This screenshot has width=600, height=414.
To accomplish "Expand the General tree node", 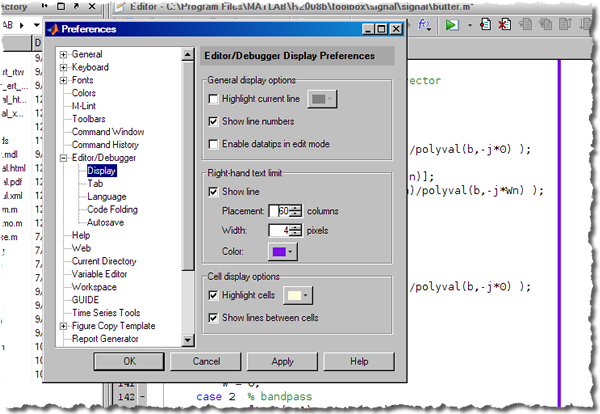I will tap(64, 54).
